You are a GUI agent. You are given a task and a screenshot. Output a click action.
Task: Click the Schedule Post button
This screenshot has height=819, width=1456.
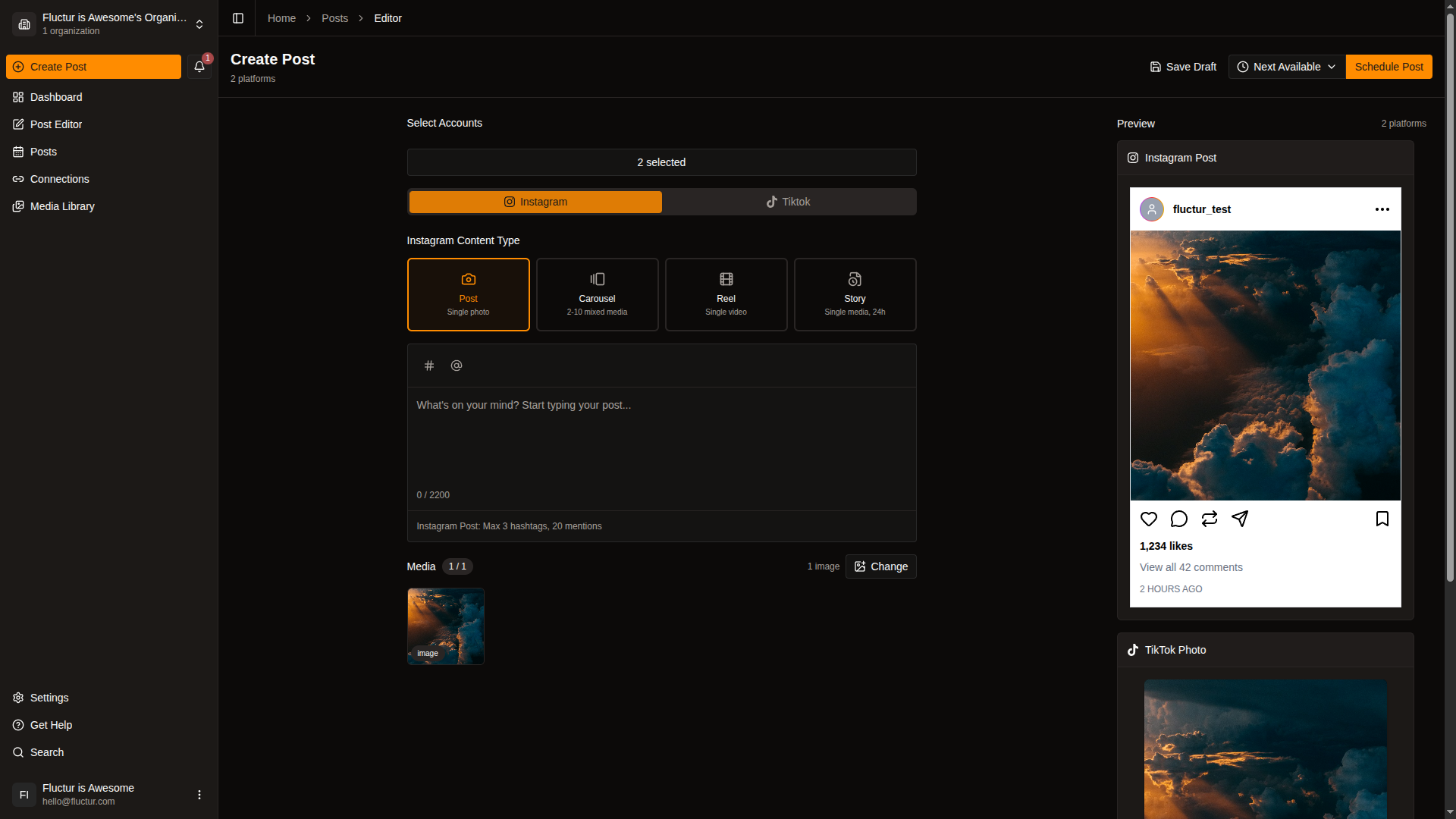[1389, 67]
